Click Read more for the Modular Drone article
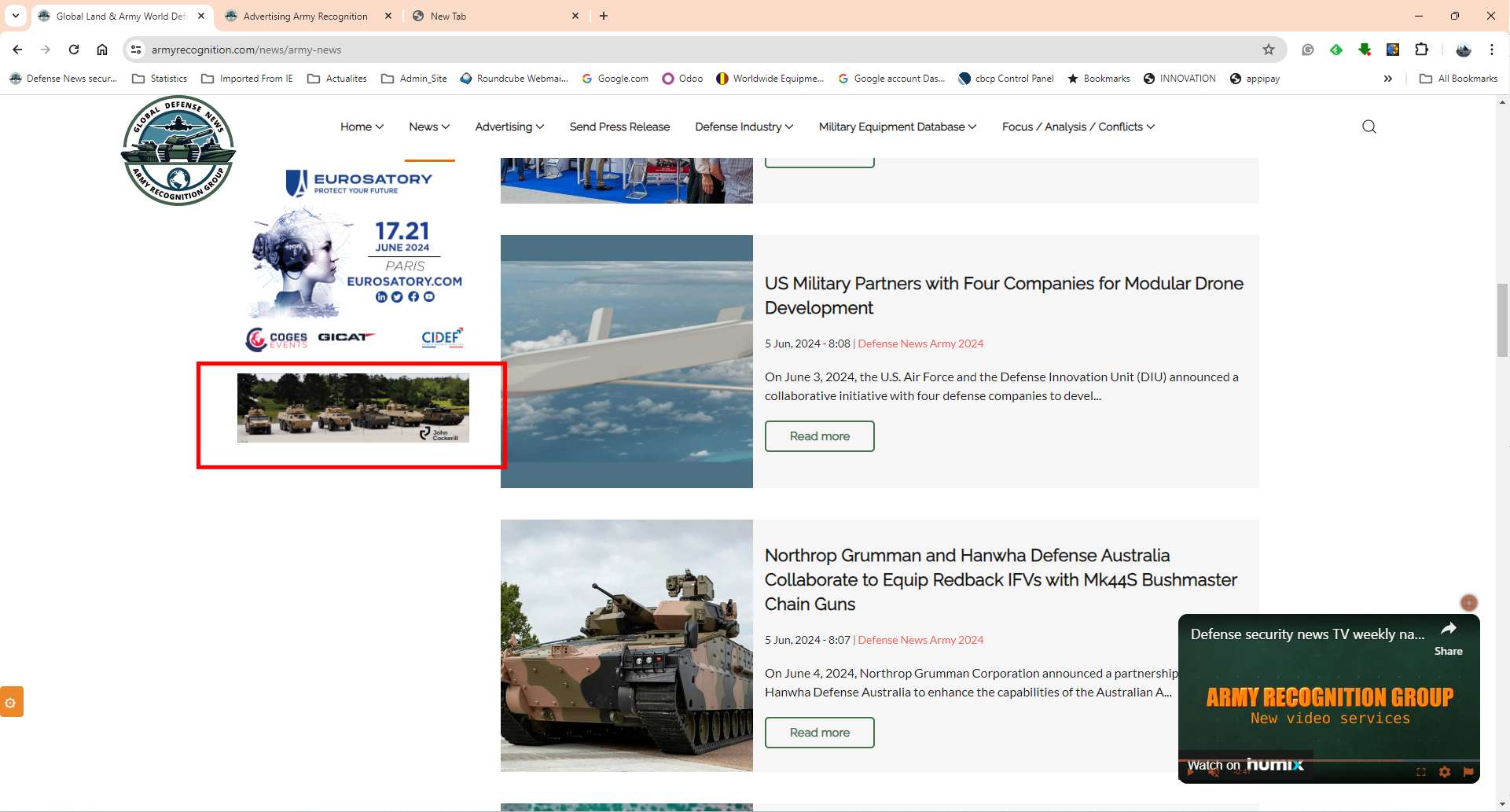Viewport: 1510px width, 812px height. coord(819,436)
